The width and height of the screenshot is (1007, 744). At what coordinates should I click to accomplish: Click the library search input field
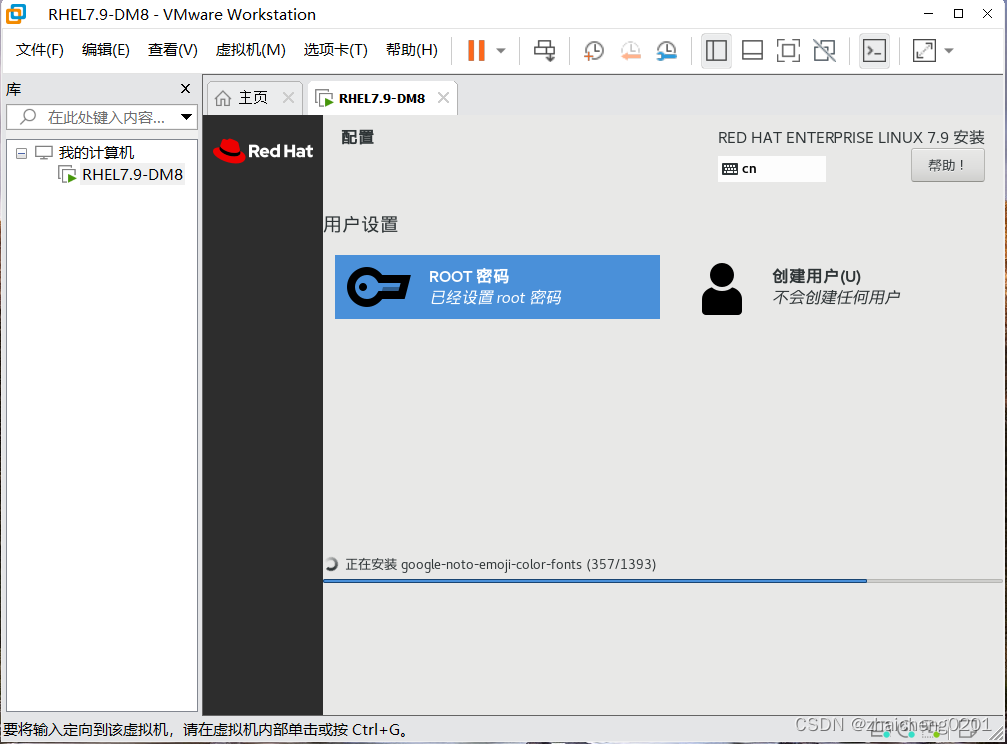point(100,117)
